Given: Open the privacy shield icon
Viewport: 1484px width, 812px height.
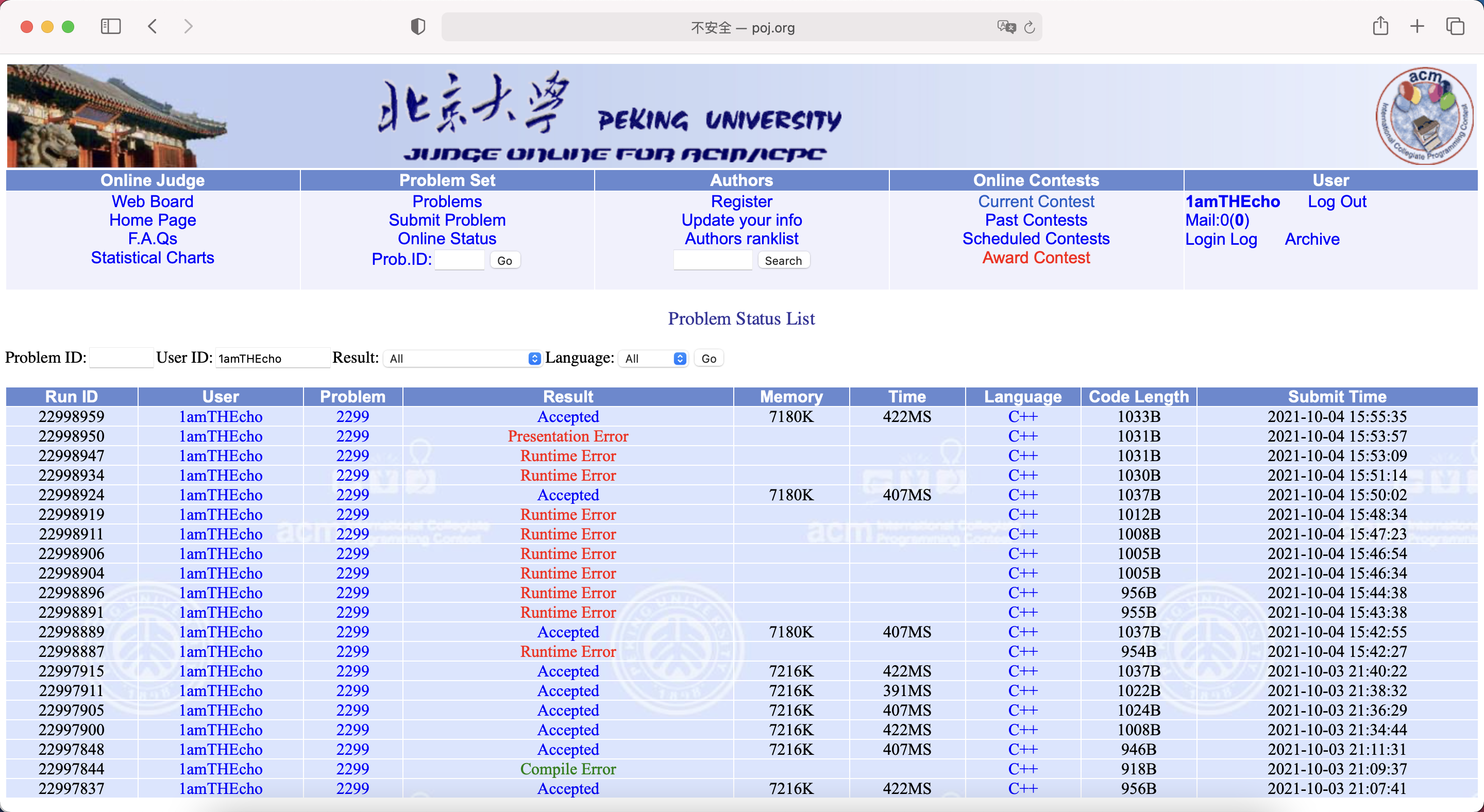Looking at the screenshot, I should tap(418, 26).
